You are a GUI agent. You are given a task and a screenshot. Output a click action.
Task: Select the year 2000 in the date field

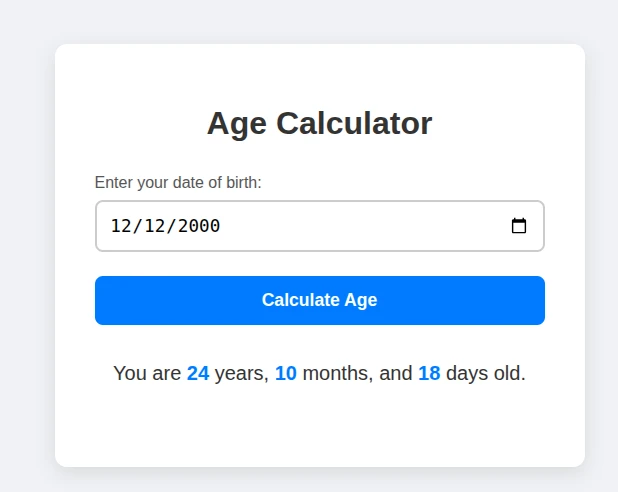[x=199, y=226]
